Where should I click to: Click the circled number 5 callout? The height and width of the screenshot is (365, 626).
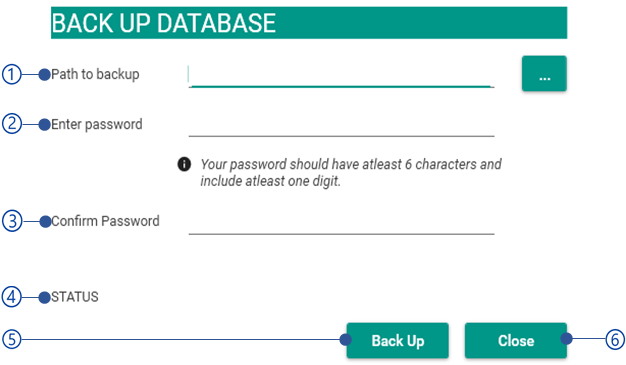click(x=12, y=339)
